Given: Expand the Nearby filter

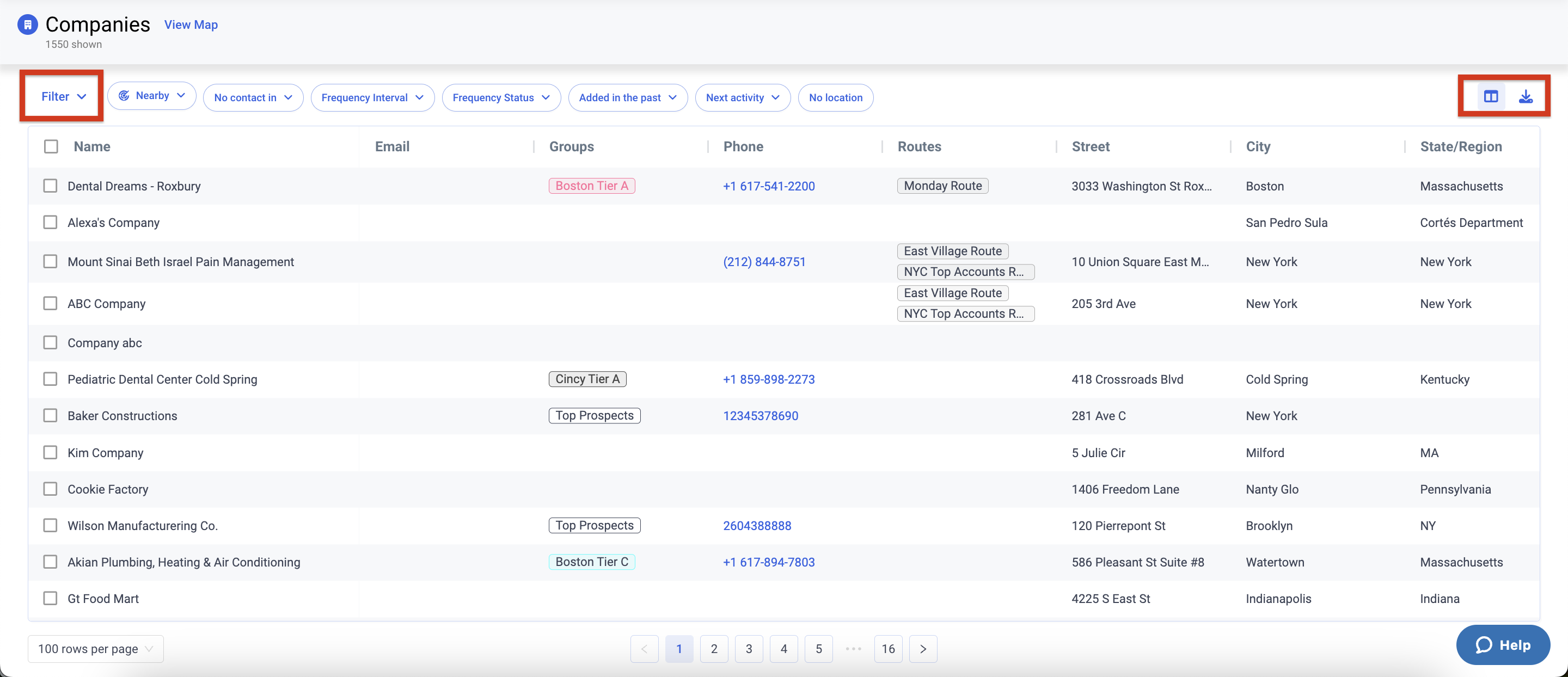Looking at the screenshot, I should [151, 95].
